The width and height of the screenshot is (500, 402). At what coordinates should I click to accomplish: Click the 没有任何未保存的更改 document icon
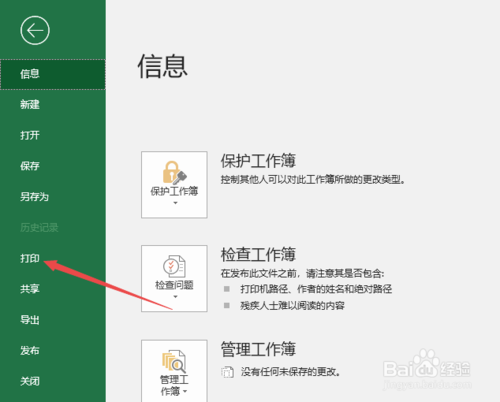pyautogui.click(x=227, y=372)
